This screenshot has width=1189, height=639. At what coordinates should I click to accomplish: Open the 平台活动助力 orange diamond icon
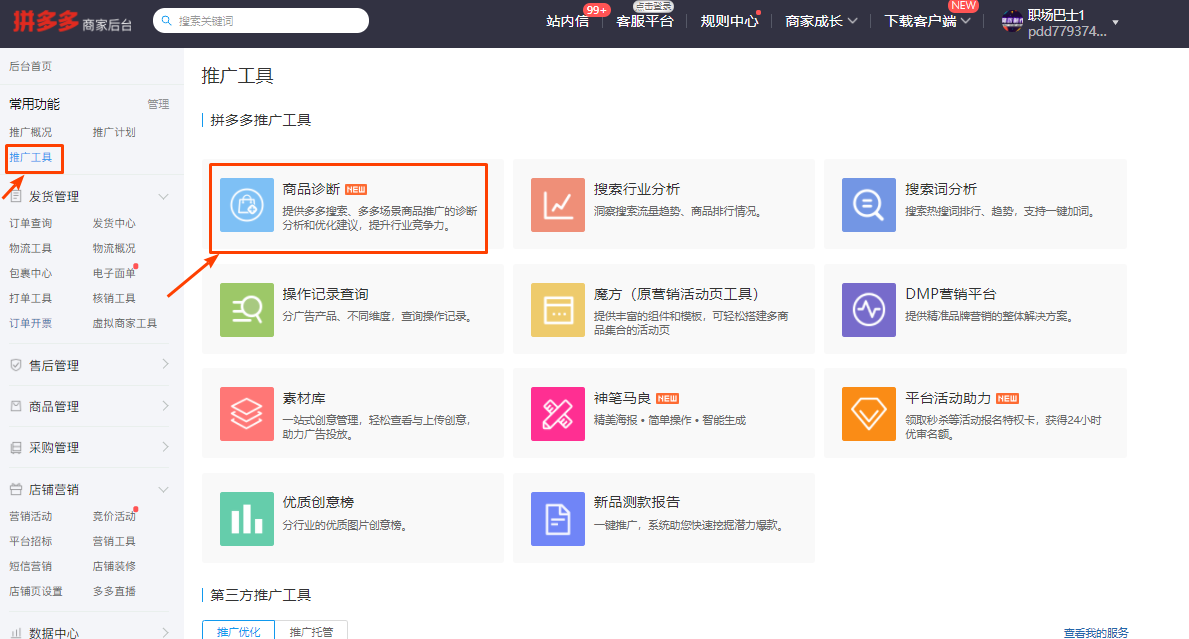click(x=868, y=414)
